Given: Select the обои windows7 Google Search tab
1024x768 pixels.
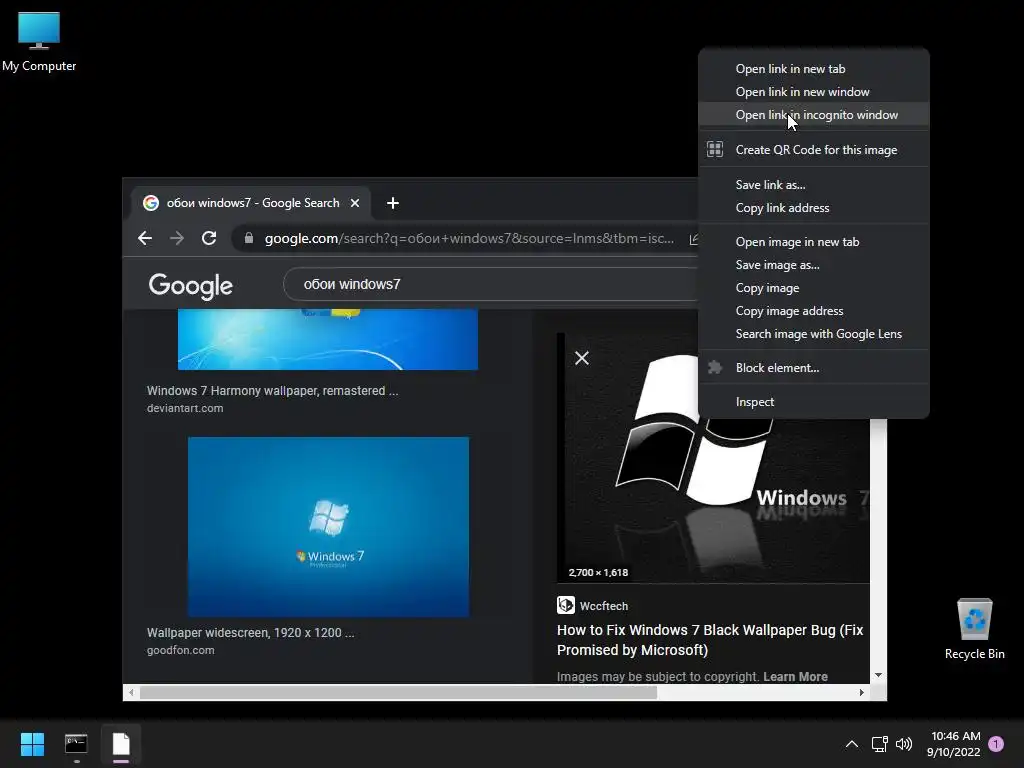Looking at the screenshot, I should pyautogui.click(x=251, y=203).
